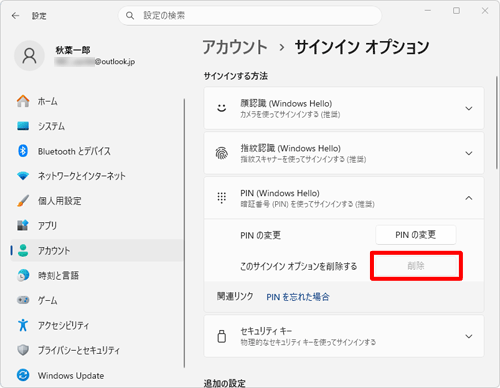This screenshot has width=500, height=388.
Task: Select アカウント in sidebar
Action: point(97,250)
